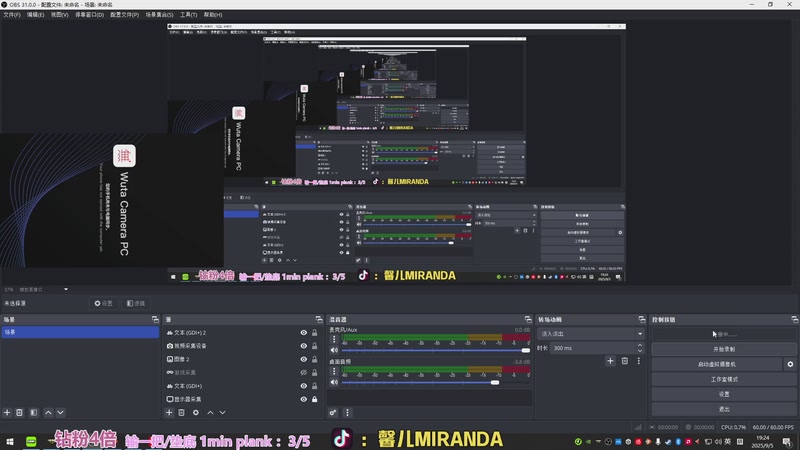
Task: Hide the 图像 2 source
Action: coord(304,359)
